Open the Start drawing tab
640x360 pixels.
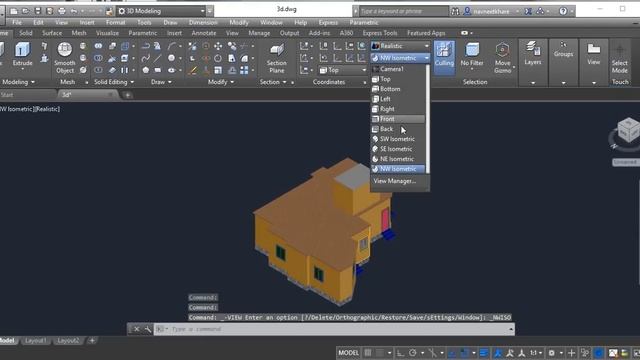[7, 95]
